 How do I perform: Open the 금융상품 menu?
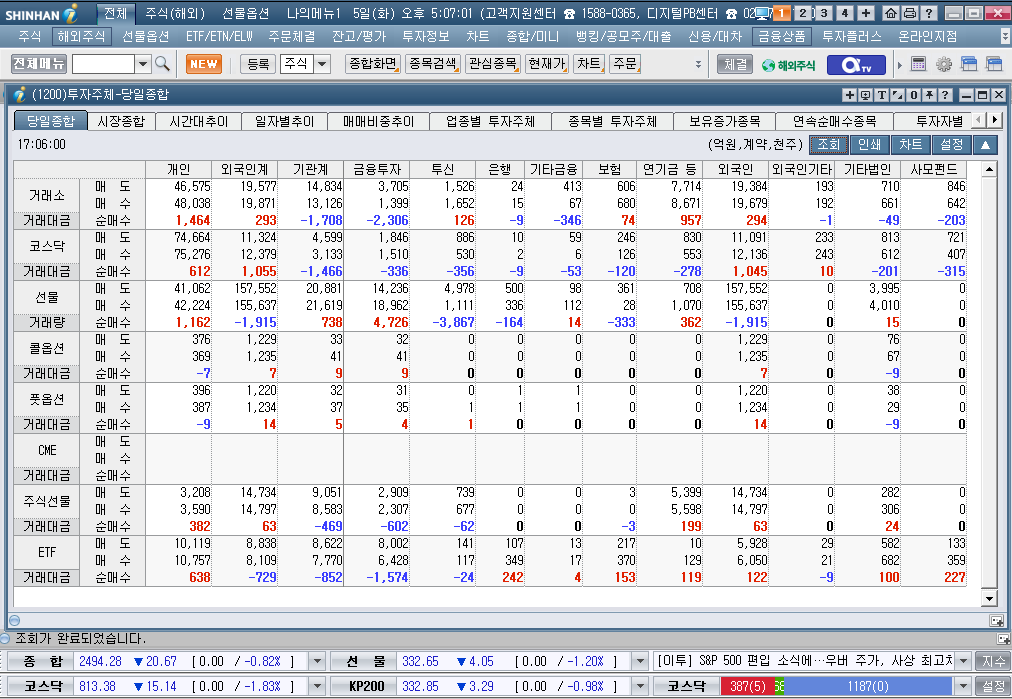(x=782, y=37)
